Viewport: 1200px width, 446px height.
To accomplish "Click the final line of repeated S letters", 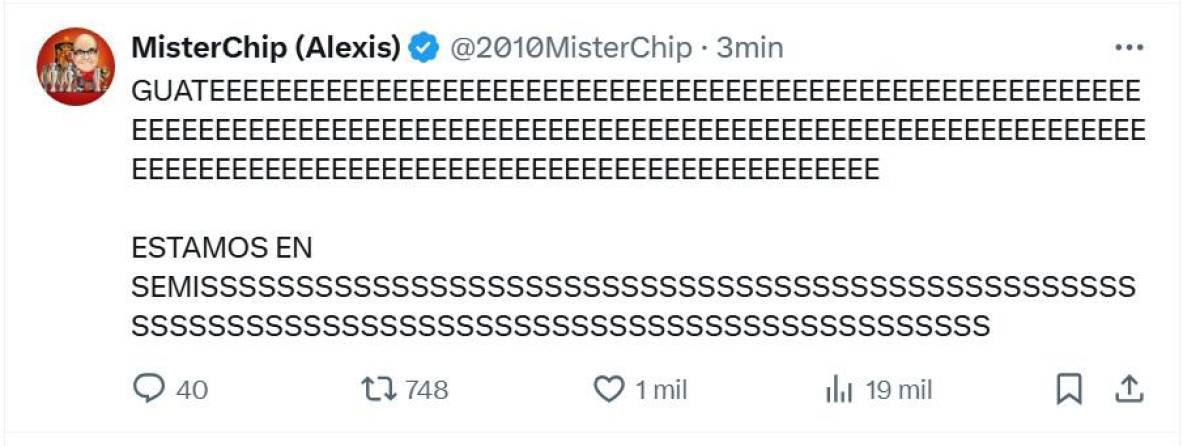I will [x=560, y=326].
